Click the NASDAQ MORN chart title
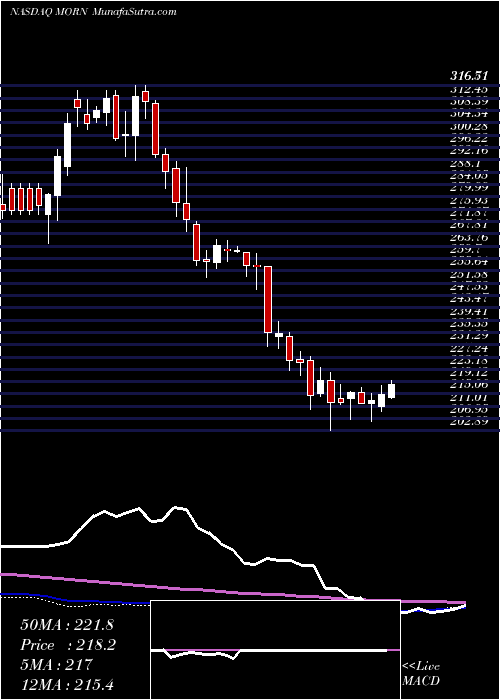500x700 pixels. click(93, 12)
